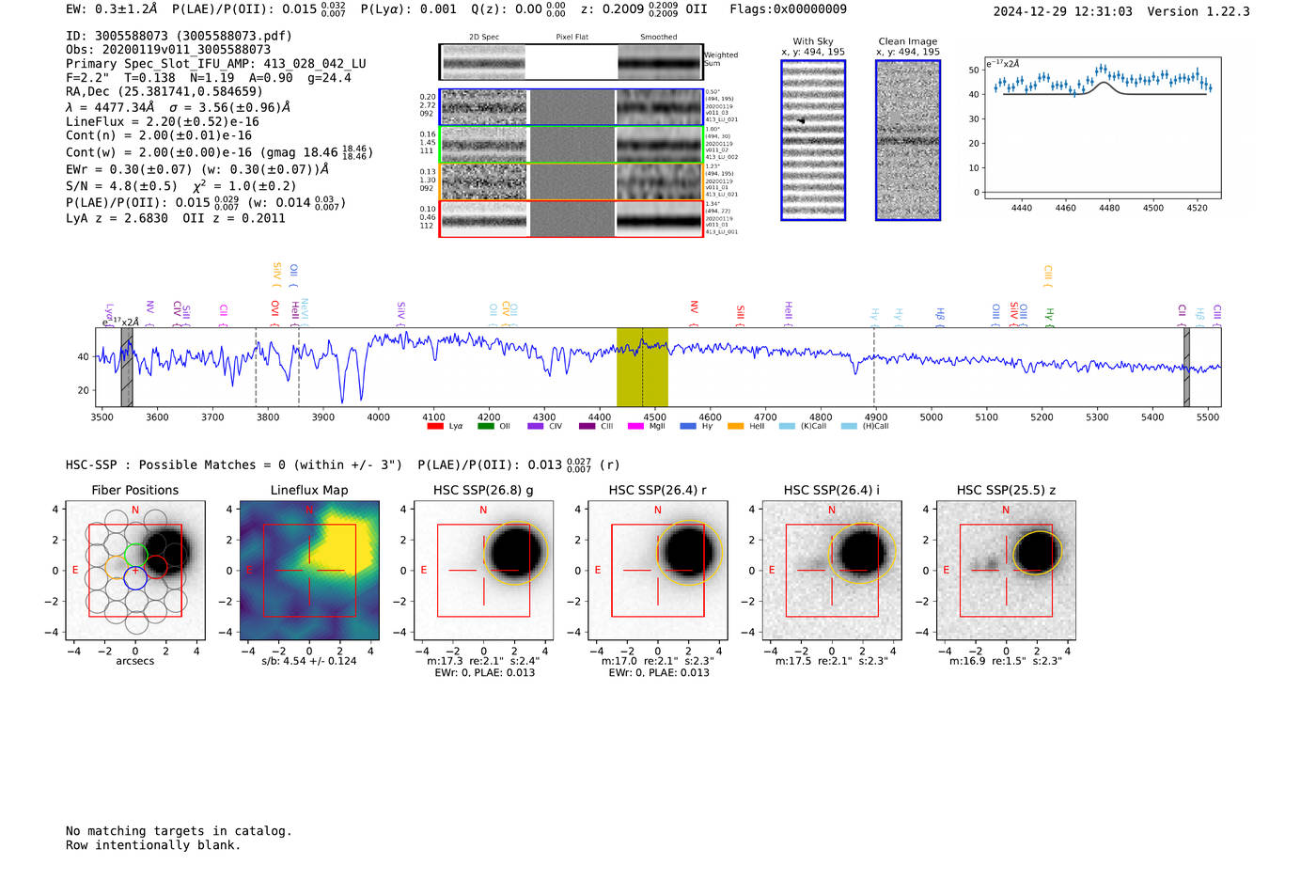This screenshot has width=1316, height=896.
Task: Click the P(LAE)/P(OII): 0.015 header value
Action: (x=258, y=9)
